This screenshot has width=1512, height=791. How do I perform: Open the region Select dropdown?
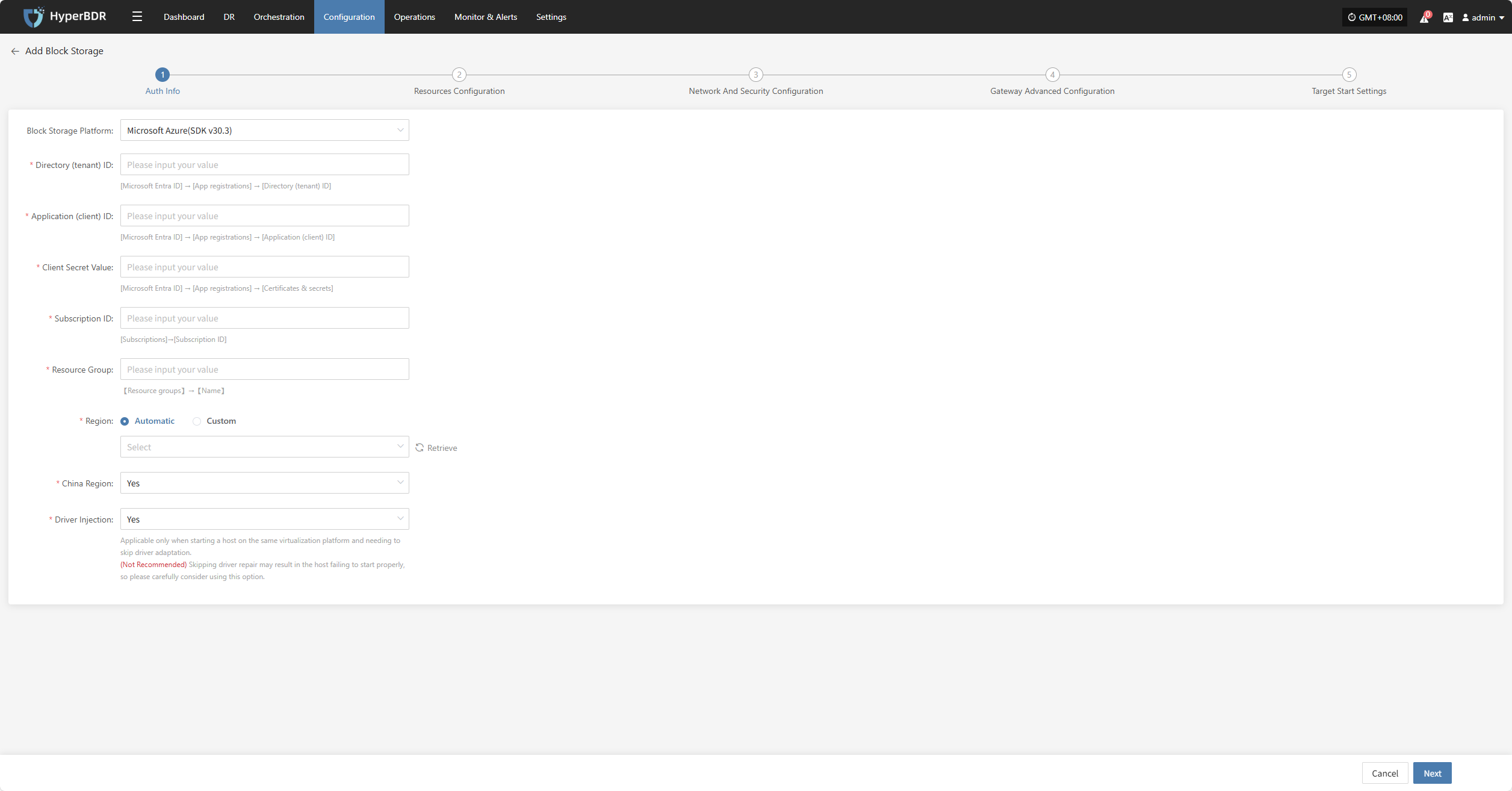265,447
